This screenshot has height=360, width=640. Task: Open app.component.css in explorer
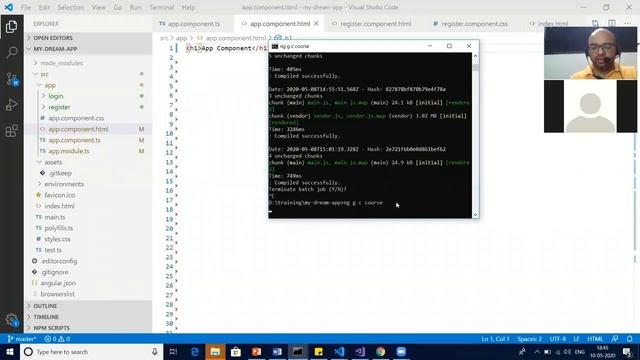(x=76, y=118)
